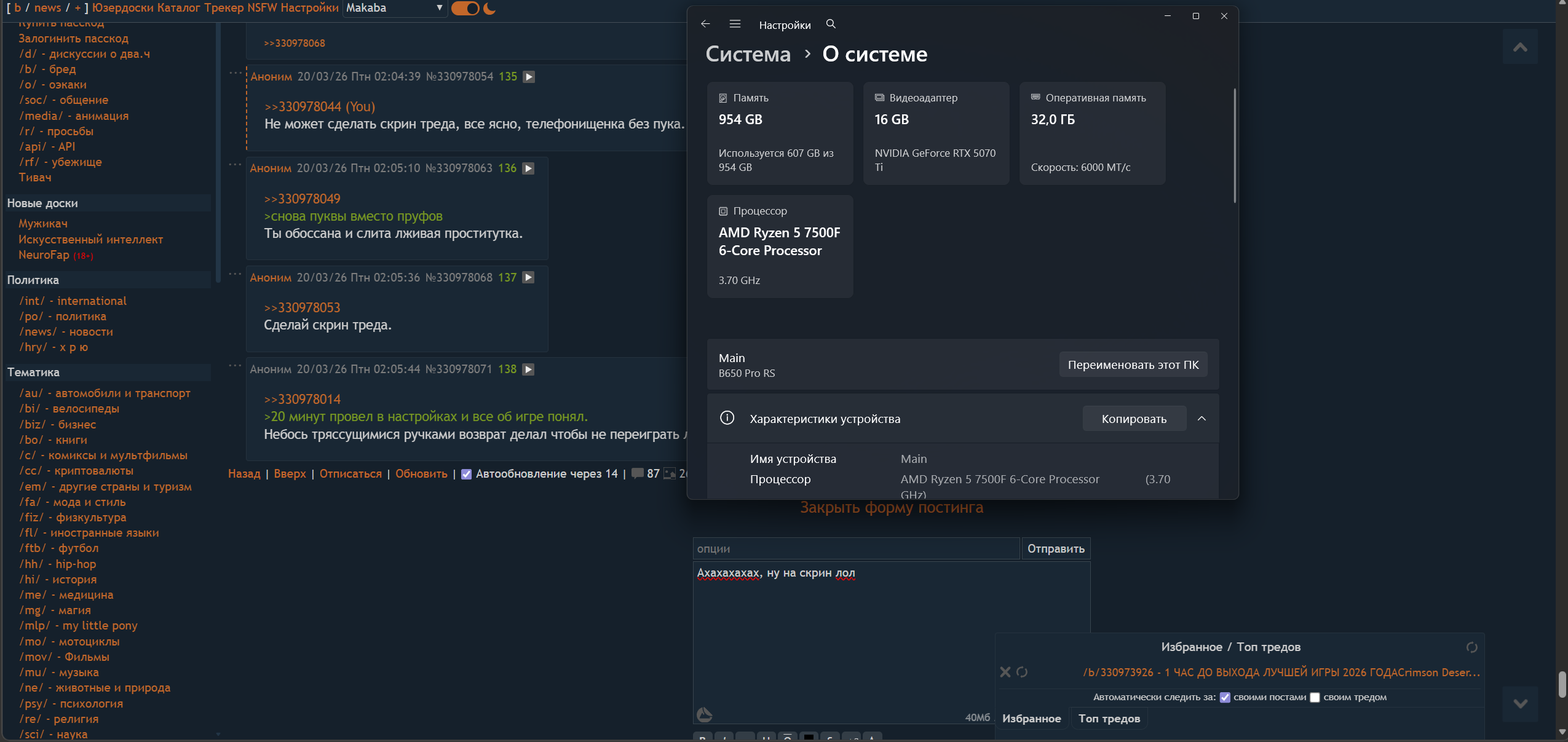Click the back arrow in Settings window
The height and width of the screenshot is (742, 1568).
[x=705, y=24]
